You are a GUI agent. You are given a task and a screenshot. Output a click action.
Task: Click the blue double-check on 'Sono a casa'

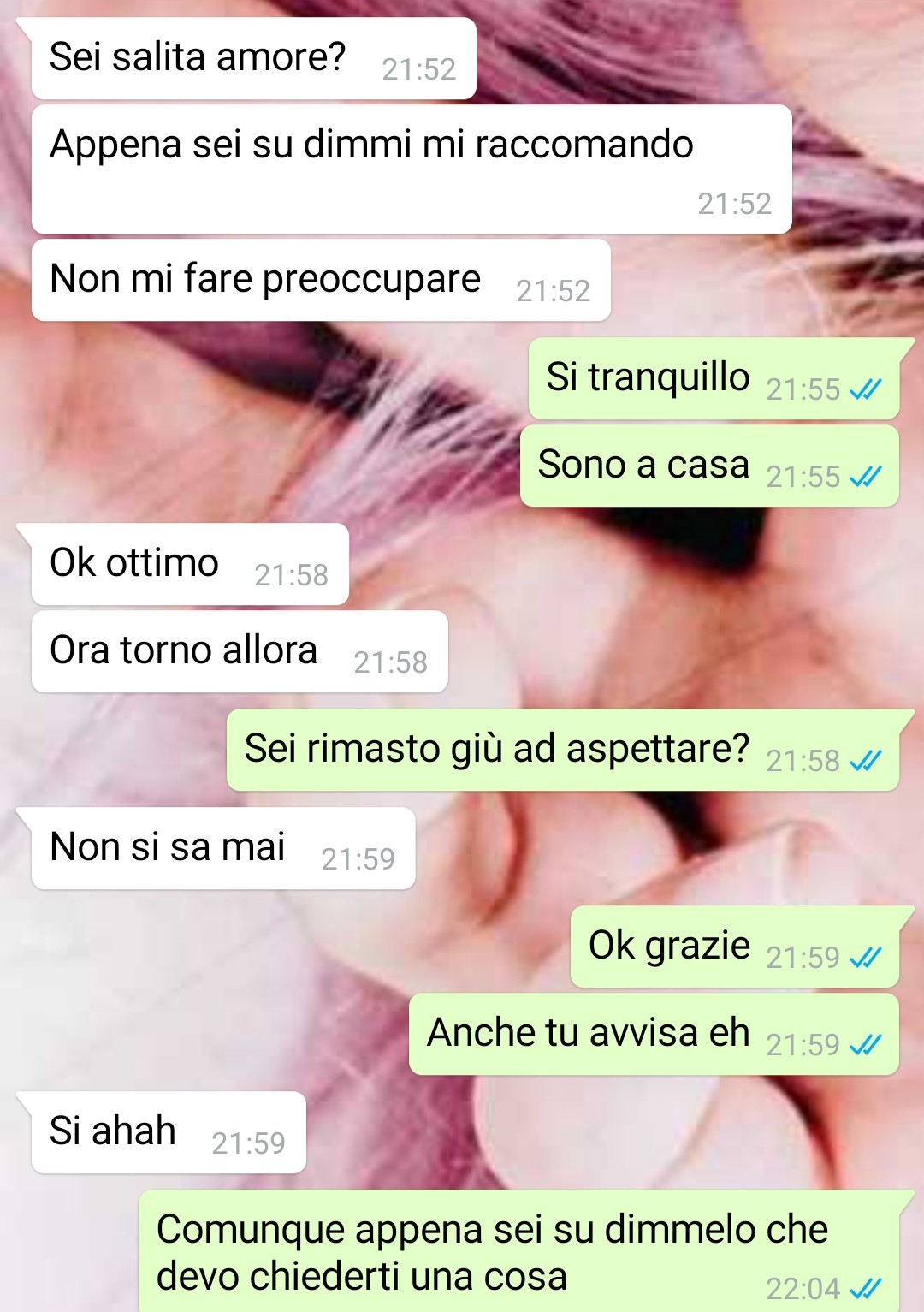865,477
